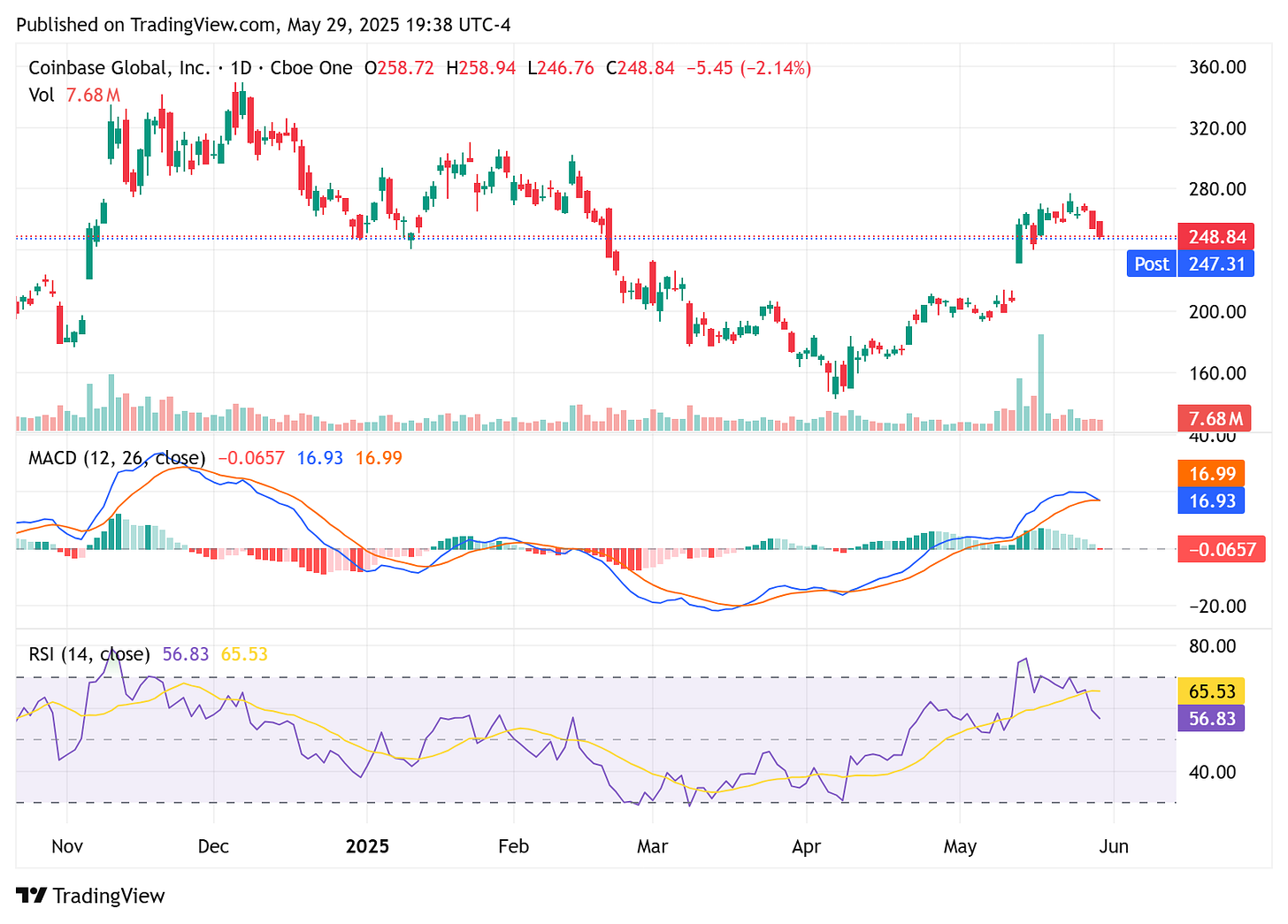Click the purple 56.83 RSI badge
The image size is (1288, 924).
coord(1210,718)
